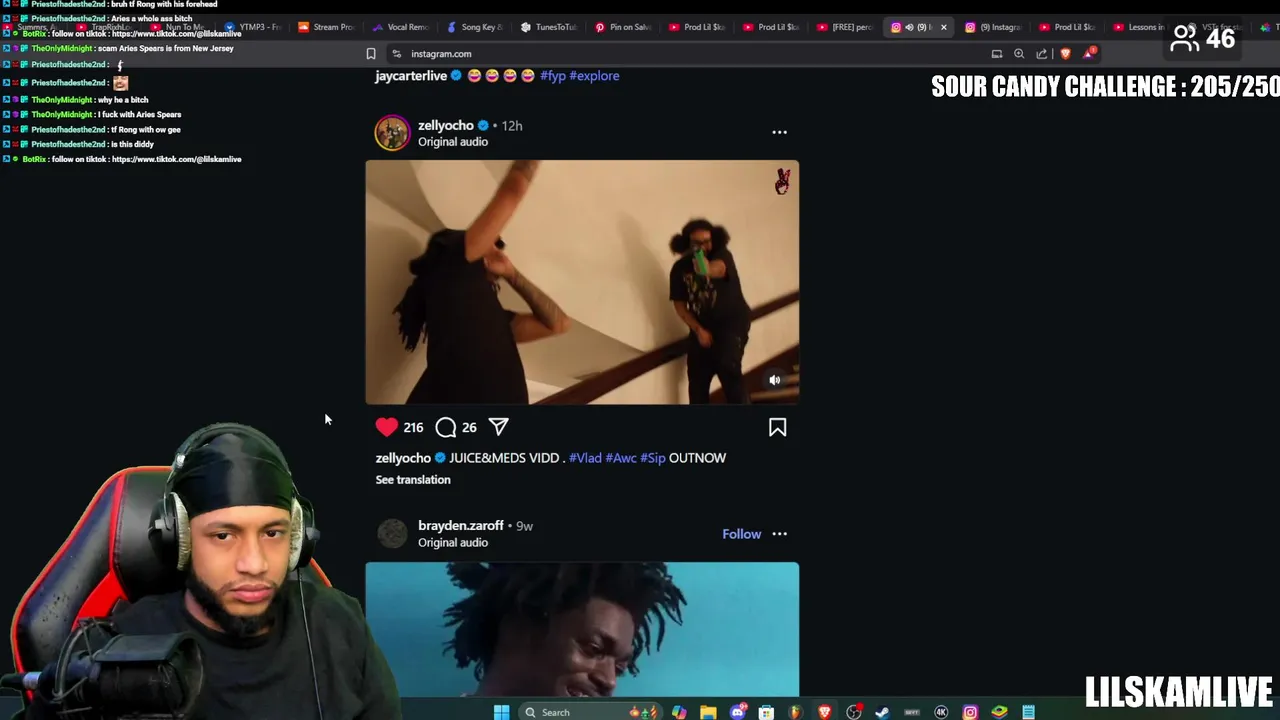The image size is (1280, 720).
Task: Switch to the YTMP3 tab
Action: pos(256,27)
